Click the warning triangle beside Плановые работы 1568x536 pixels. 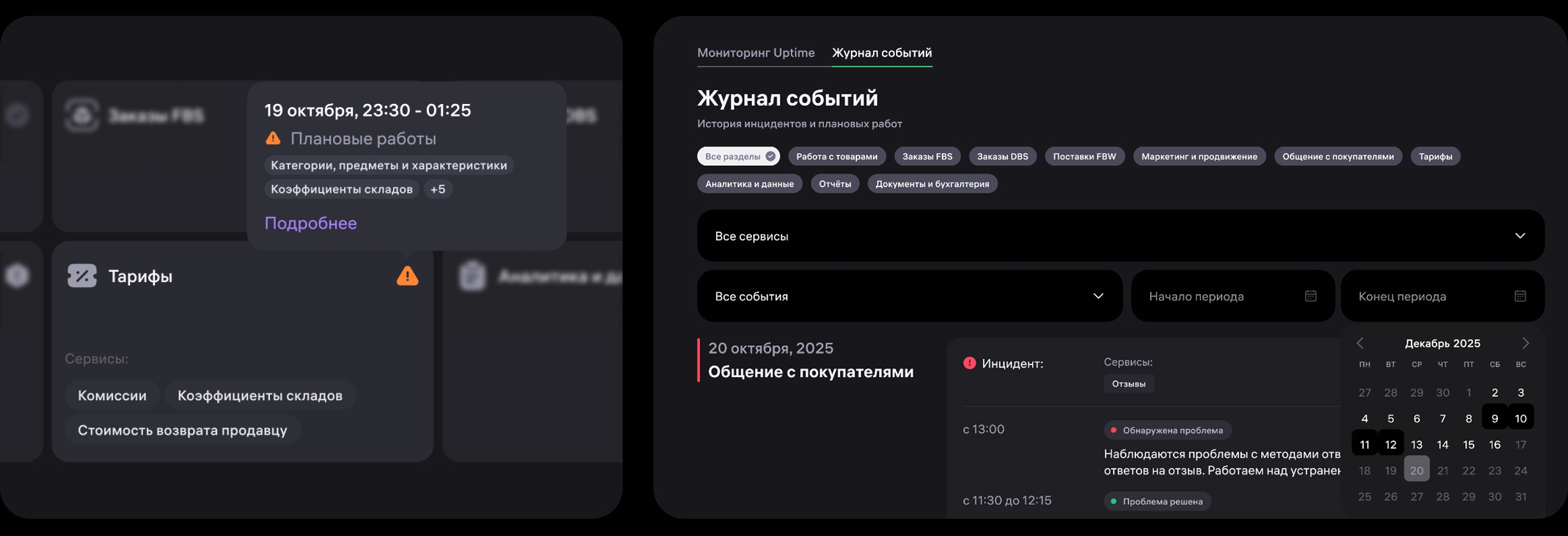(273, 138)
